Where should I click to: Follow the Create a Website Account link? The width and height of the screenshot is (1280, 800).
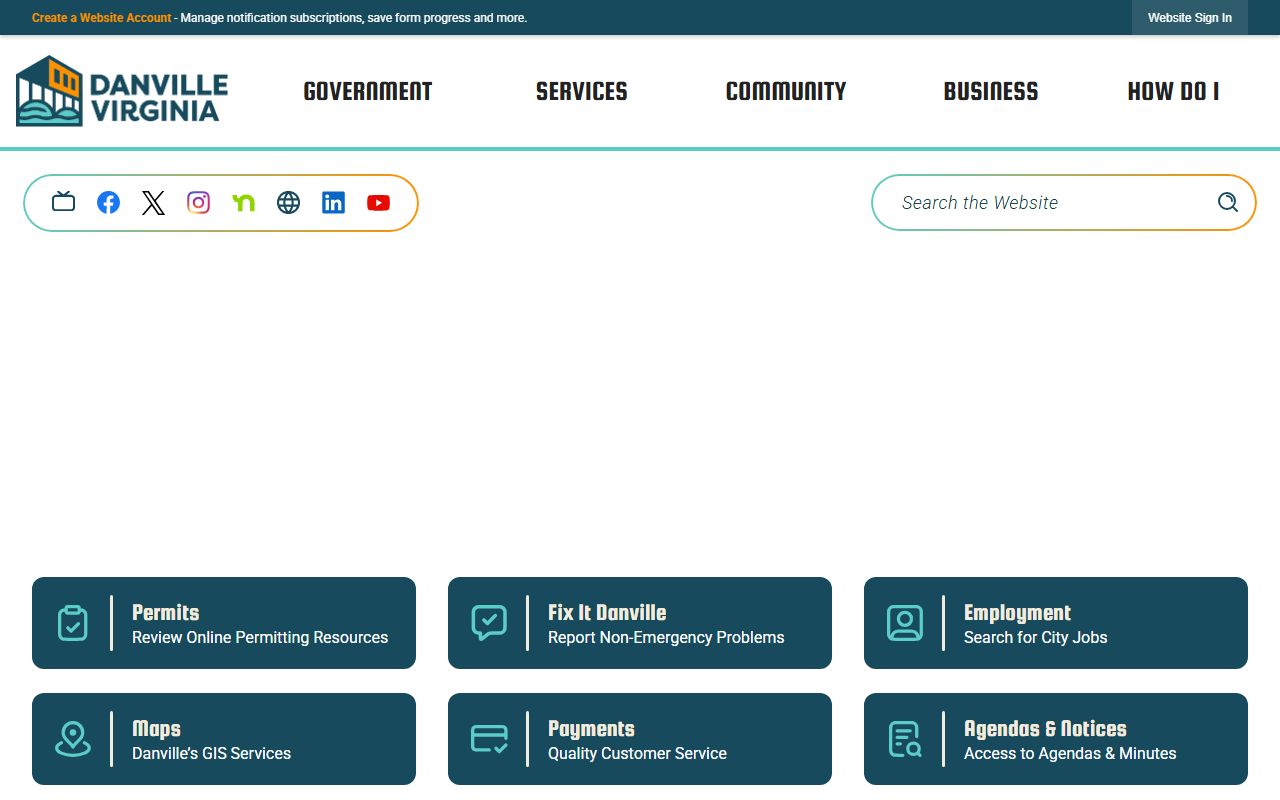point(101,18)
